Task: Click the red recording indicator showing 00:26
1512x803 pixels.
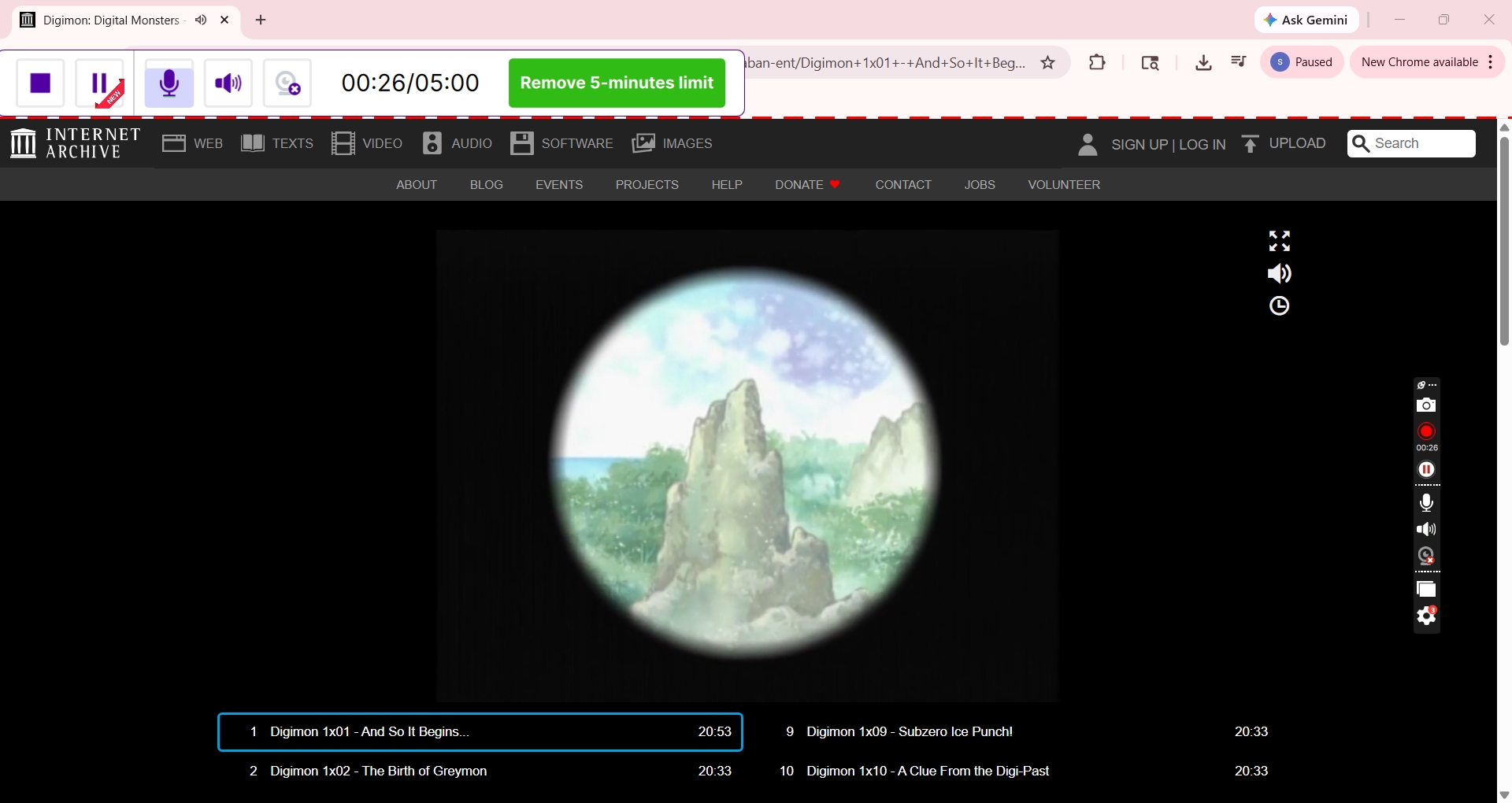Action: [1425, 431]
